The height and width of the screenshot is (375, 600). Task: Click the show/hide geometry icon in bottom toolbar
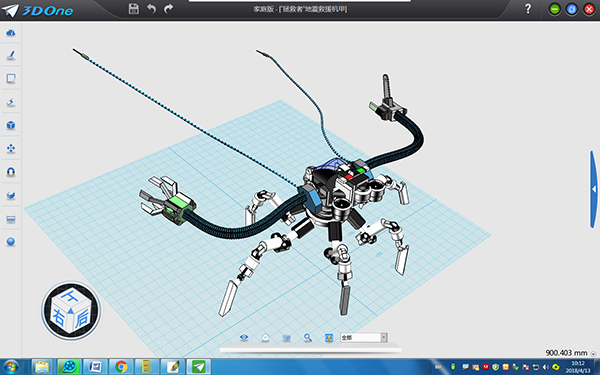coord(286,338)
